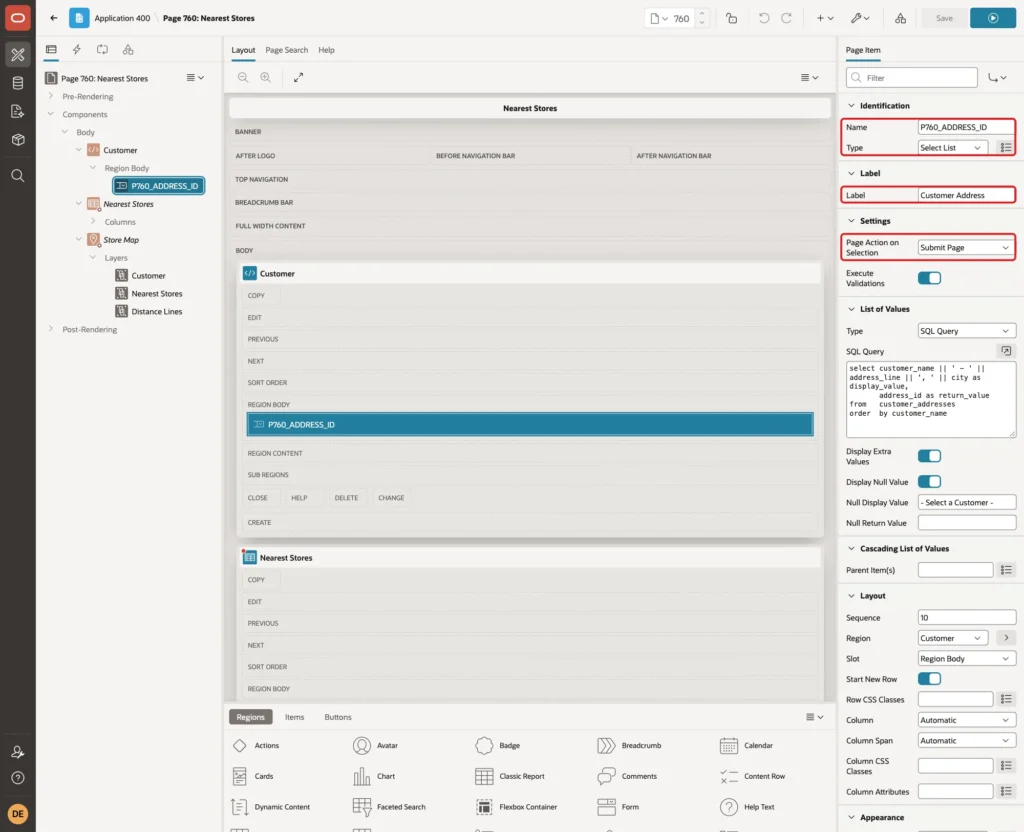1024x832 pixels.
Task: Open the Create plus menu
Action: point(825,18)
